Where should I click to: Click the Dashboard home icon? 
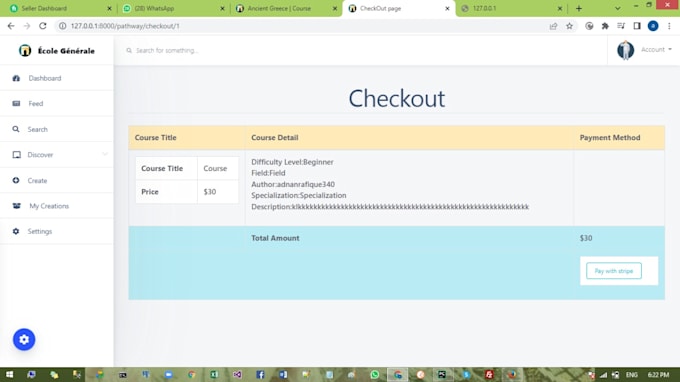[16, 78]
